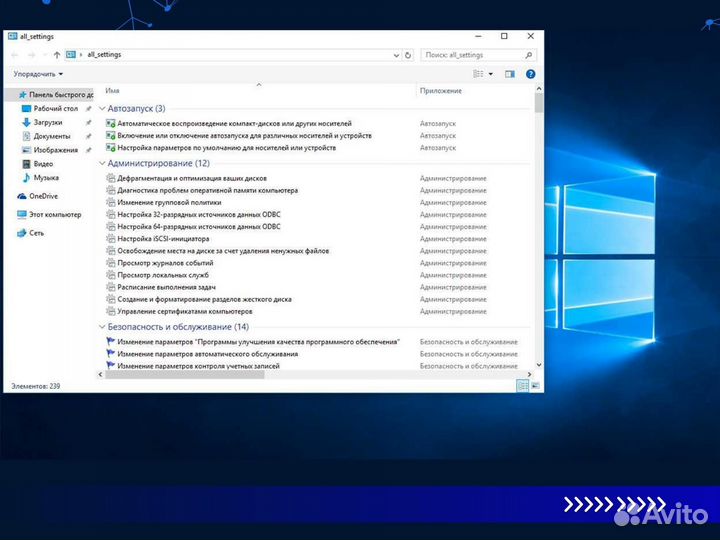The height and width of the screenshot is (540, 720).
Task: Open Музыка folder in sidebar
Action: (46, 177)
